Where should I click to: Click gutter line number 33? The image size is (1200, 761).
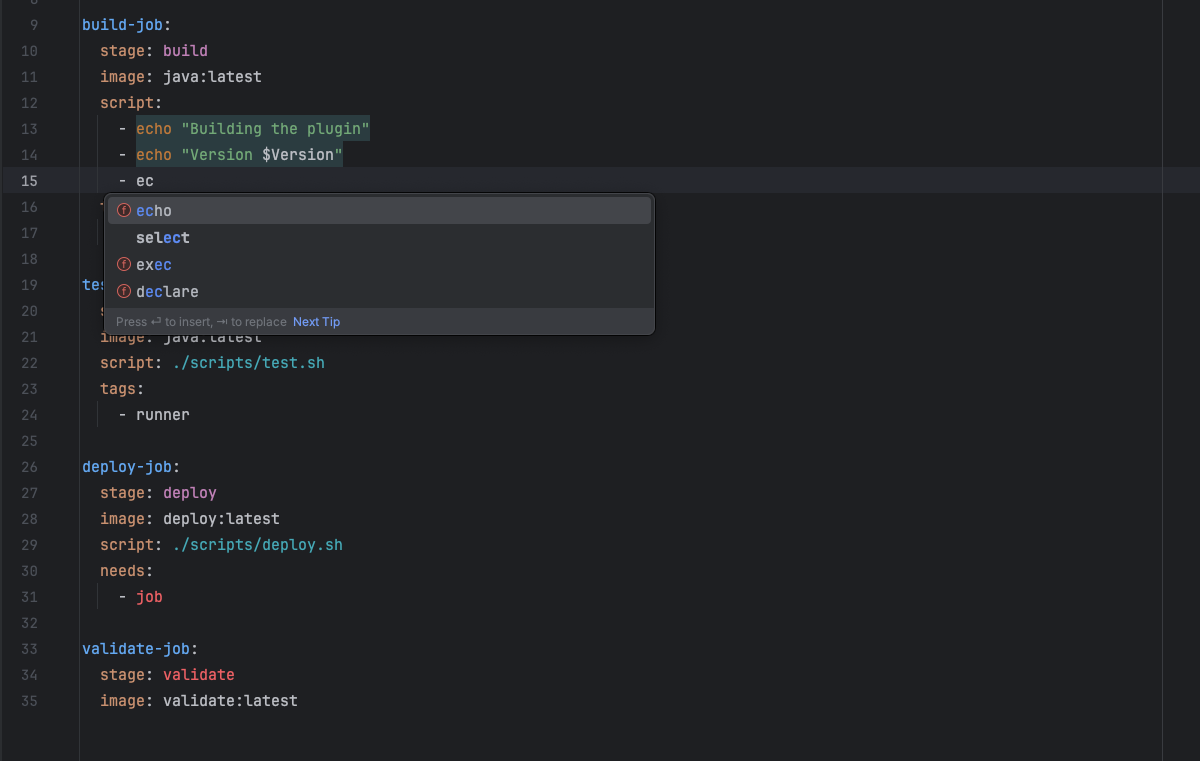(x=29, y=649)
